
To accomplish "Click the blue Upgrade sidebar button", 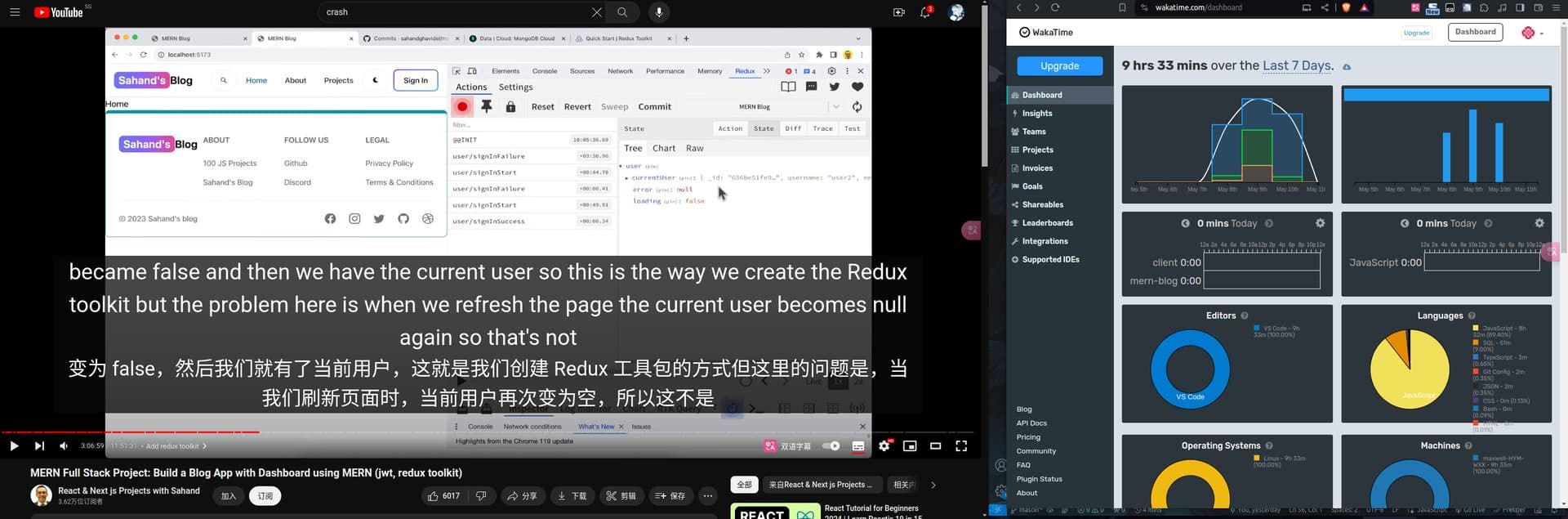I will click(x=1060, y=66).
